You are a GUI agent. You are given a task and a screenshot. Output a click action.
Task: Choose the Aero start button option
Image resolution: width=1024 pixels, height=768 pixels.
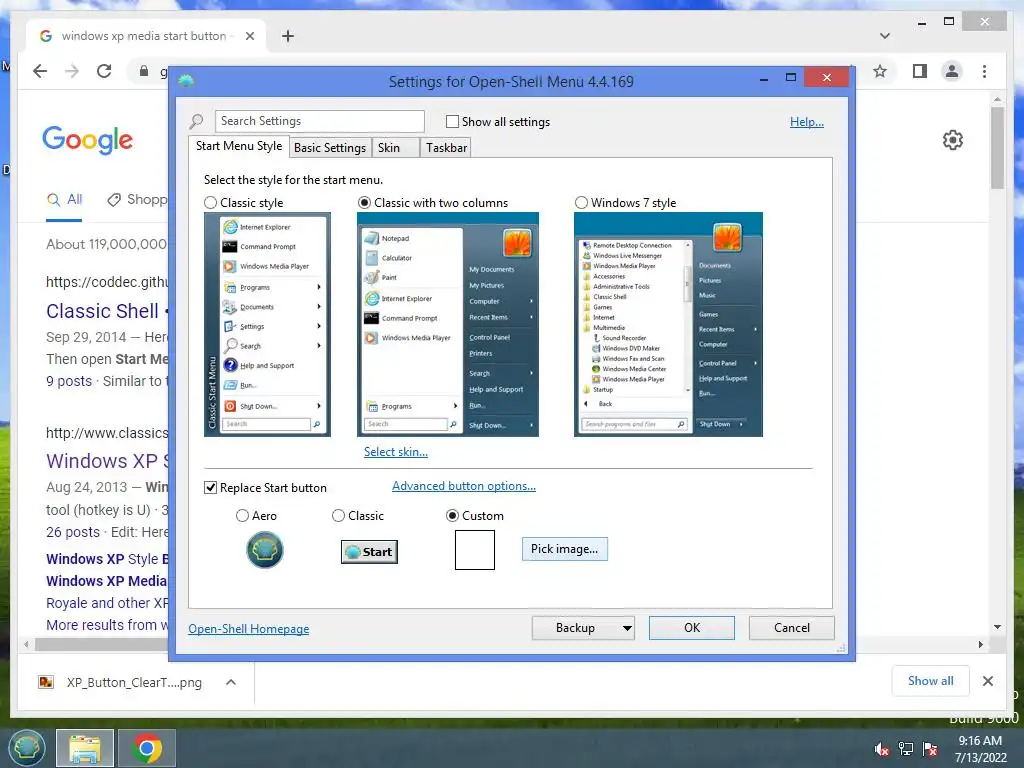(x=242, y=516)
